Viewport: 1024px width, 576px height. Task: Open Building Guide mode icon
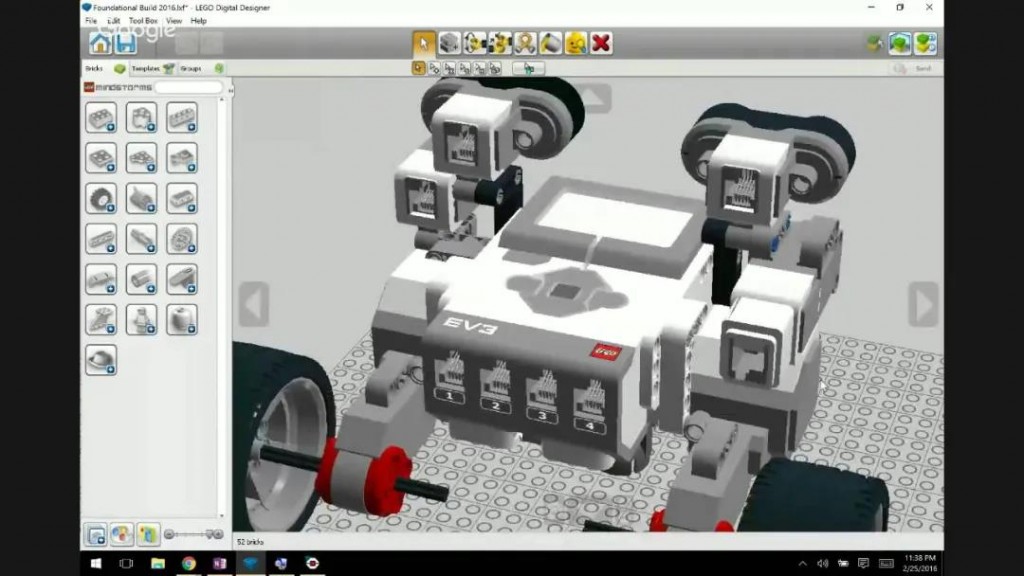tap(925, 44)
